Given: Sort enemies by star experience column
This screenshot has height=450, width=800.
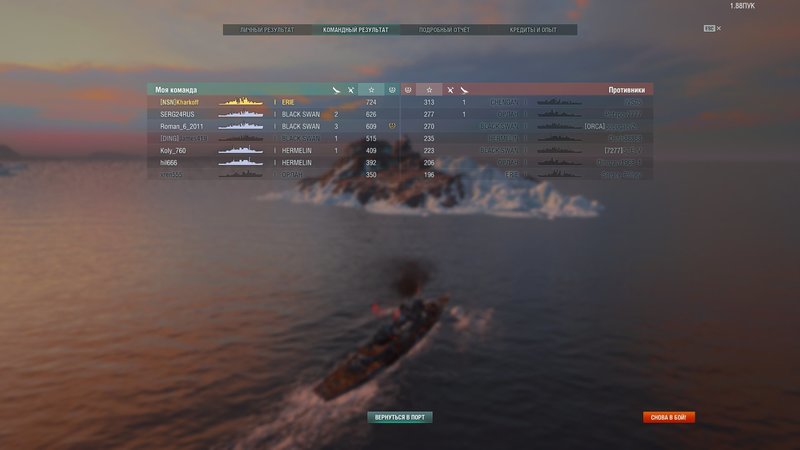Looking at the screenshot, I should pyautogui.click(x=429, y=90).
